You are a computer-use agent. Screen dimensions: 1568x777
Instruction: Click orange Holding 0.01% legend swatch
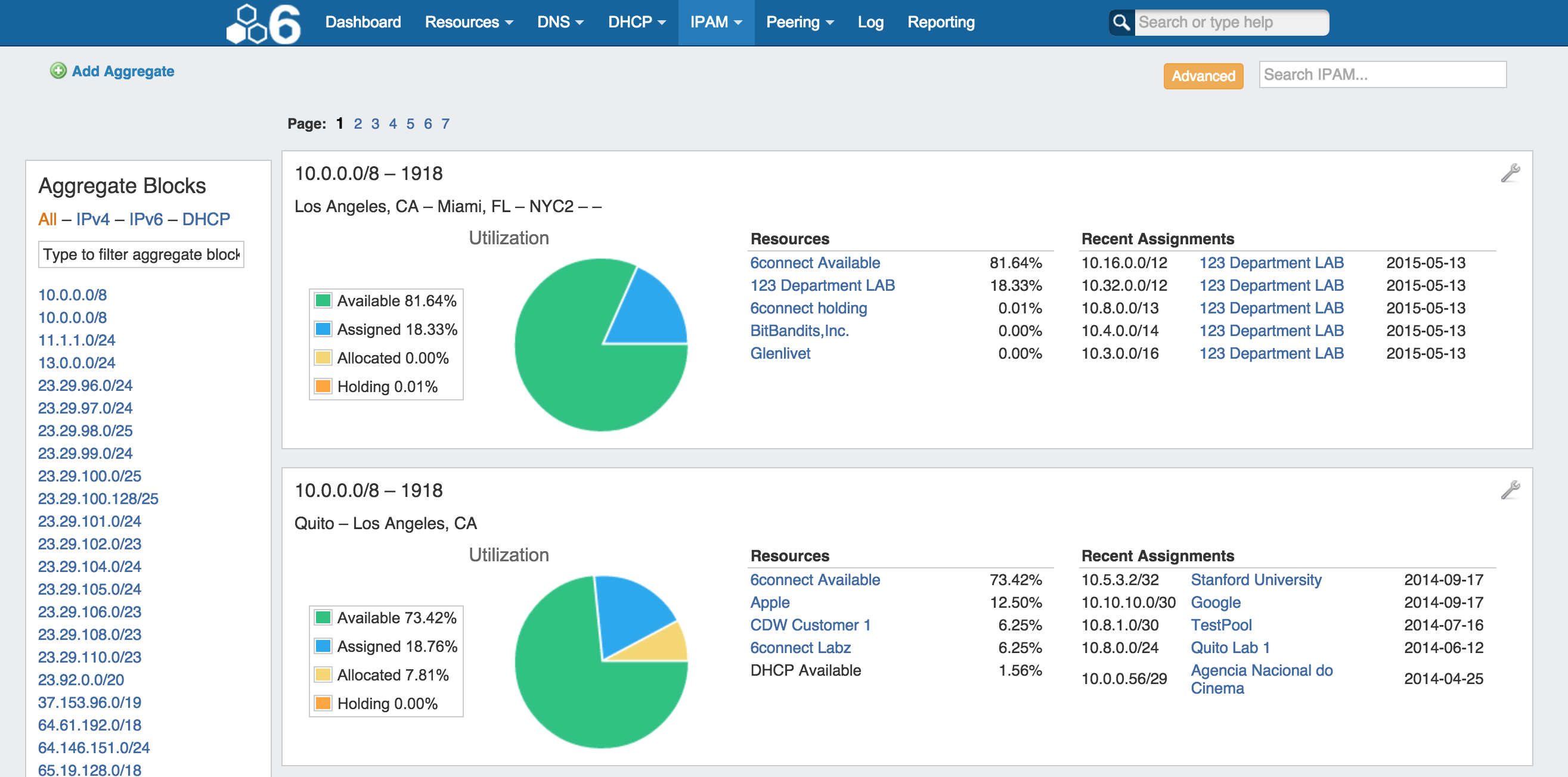(323, 386)
